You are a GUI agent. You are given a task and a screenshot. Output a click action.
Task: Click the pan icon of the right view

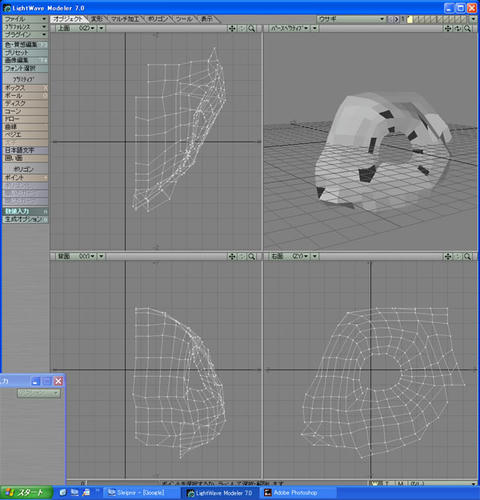(x=448, y=256)
